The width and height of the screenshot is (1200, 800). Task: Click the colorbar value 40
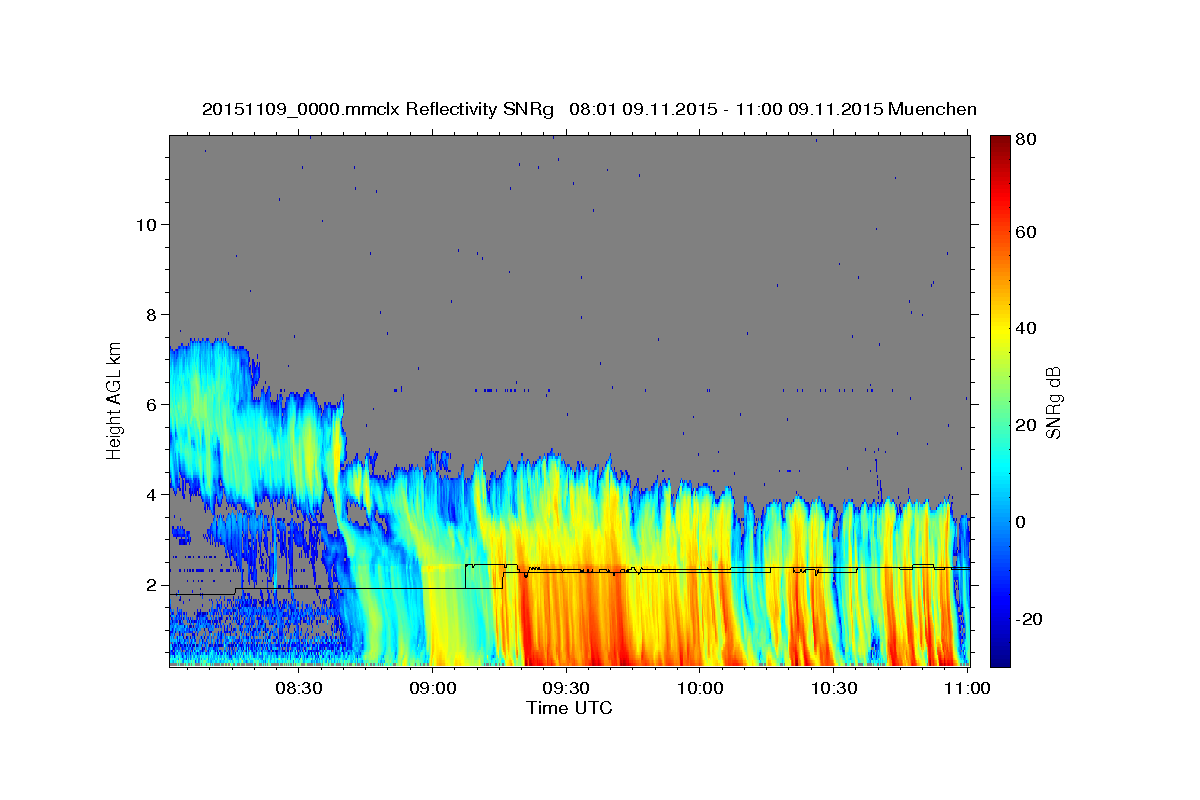1025,328
